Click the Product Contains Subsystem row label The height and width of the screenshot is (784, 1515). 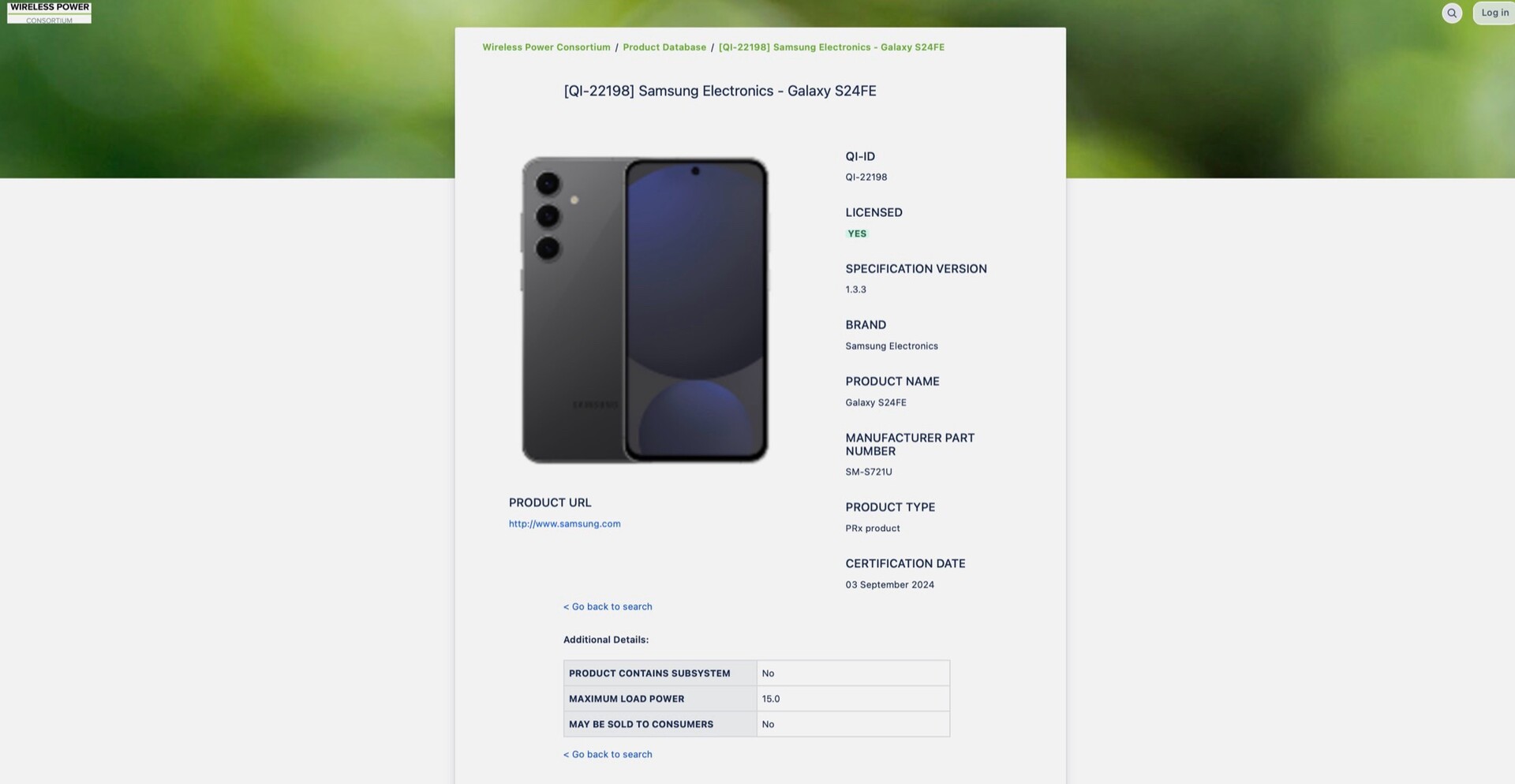[649, 674]
